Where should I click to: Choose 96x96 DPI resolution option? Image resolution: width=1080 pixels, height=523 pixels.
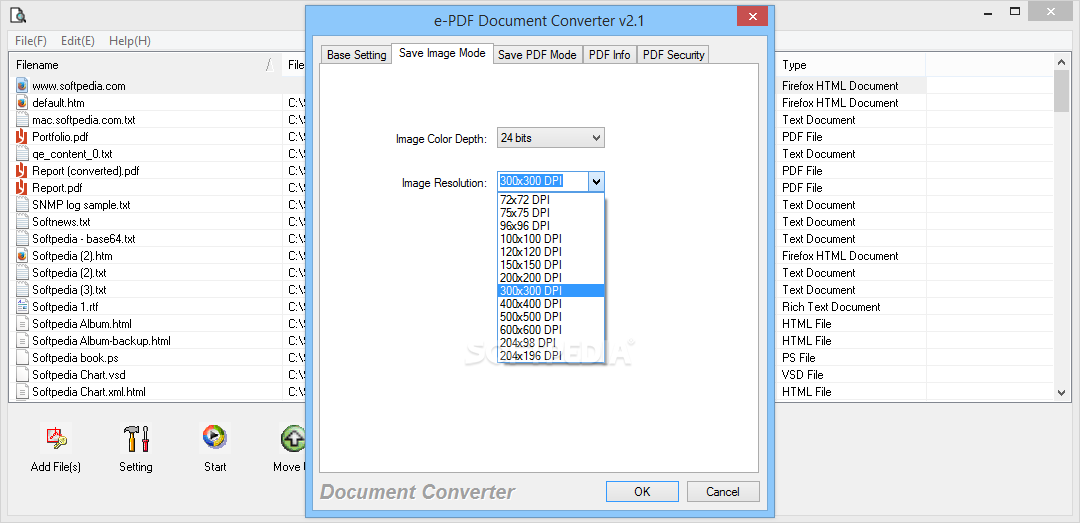tap(550, 225)
